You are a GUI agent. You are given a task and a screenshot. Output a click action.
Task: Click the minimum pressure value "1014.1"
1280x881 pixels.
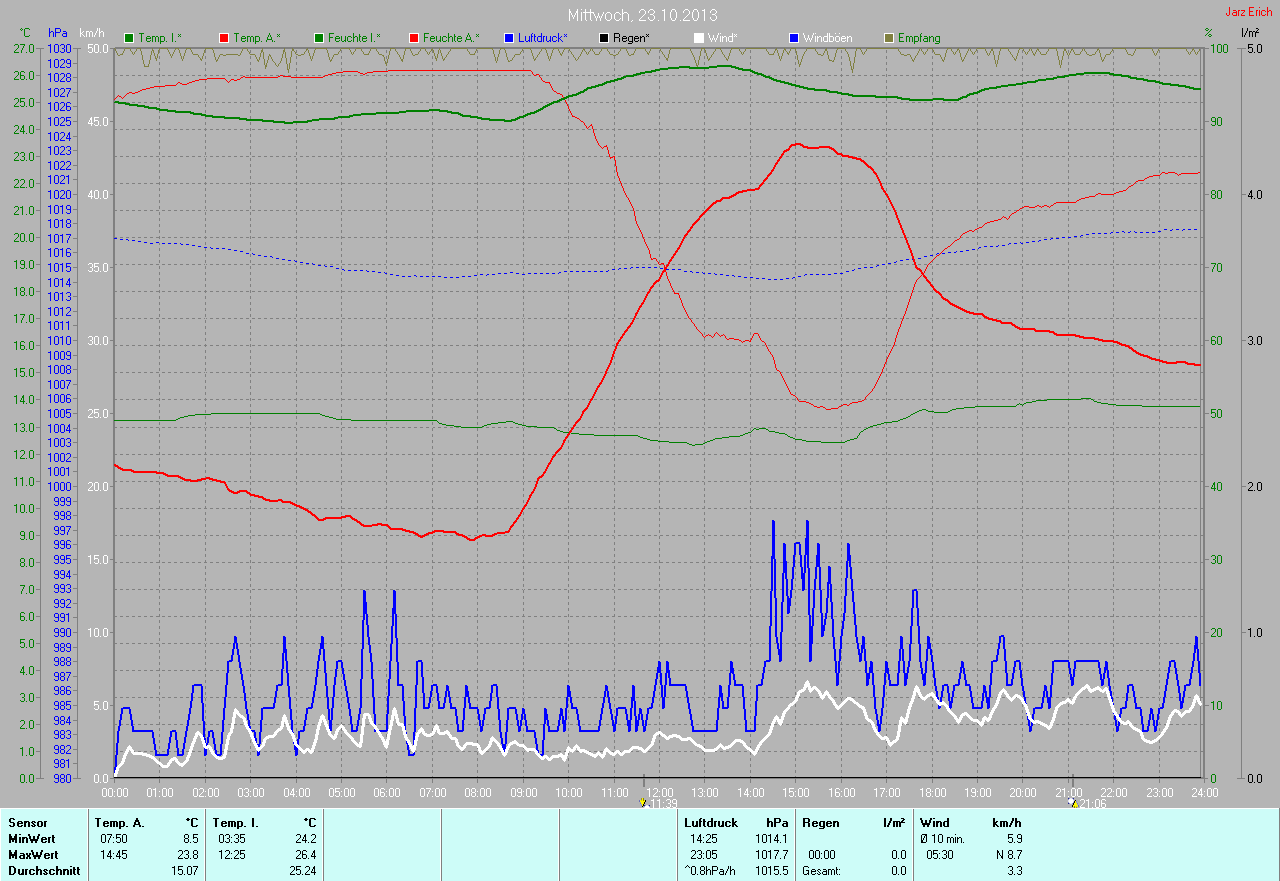click(770, 839)
